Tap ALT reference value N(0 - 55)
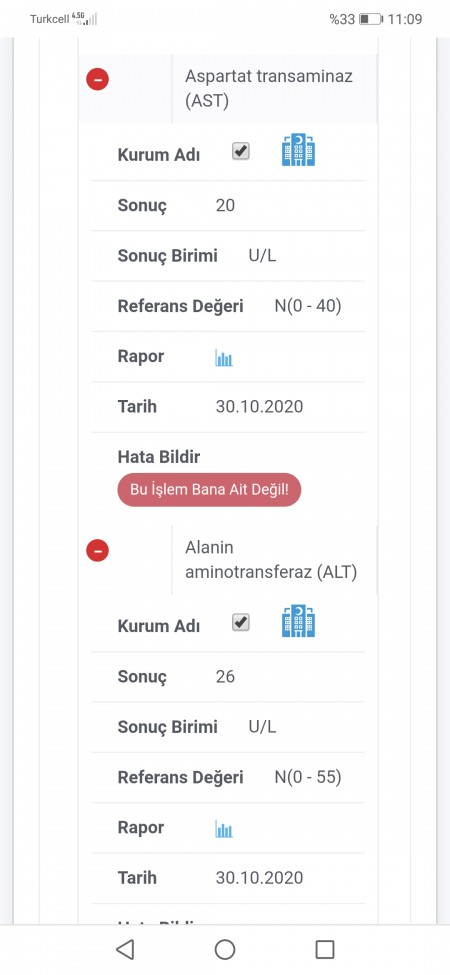This screenshot has width=450, height=975. click(308, 777)
